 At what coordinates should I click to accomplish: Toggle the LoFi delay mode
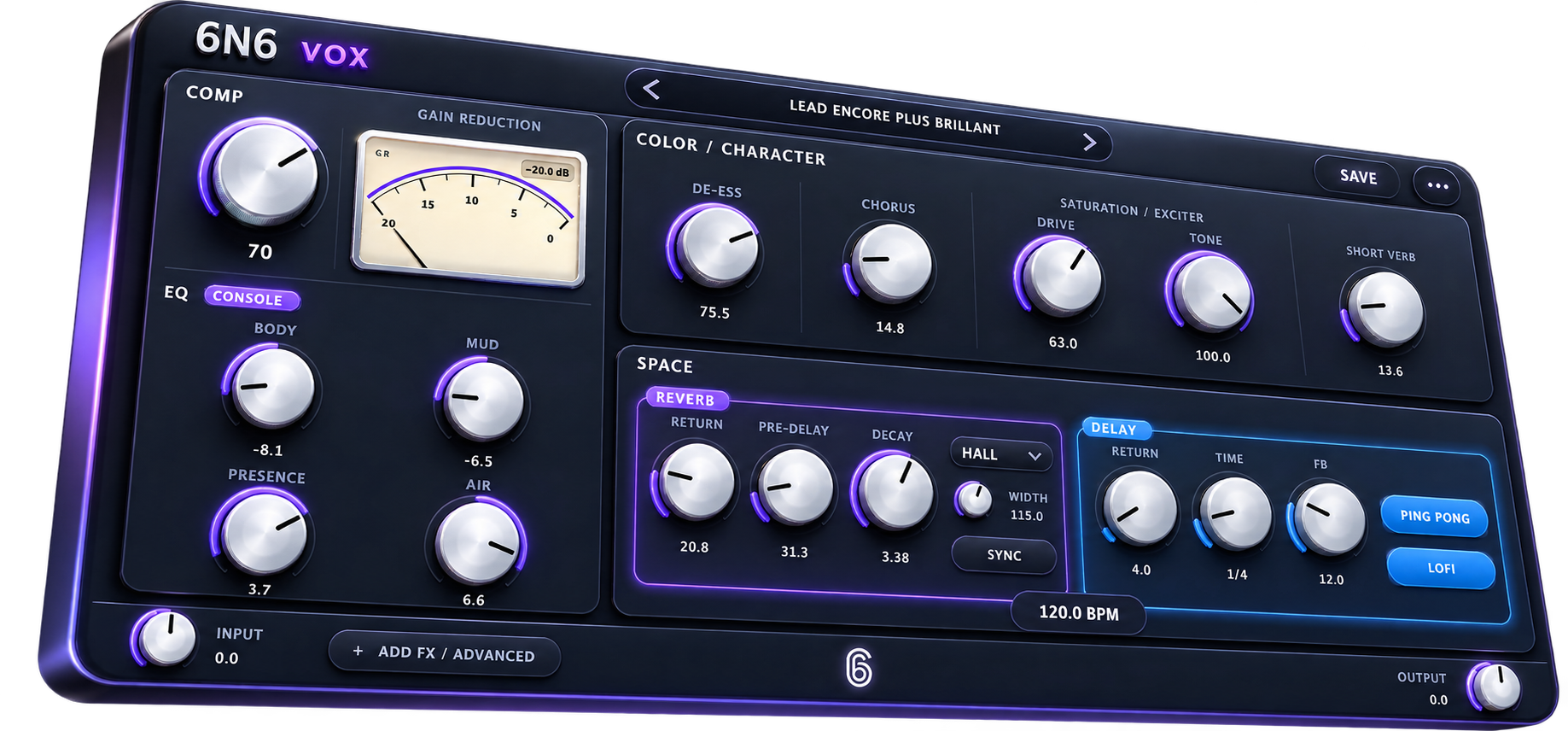(x=1441, y=568)
